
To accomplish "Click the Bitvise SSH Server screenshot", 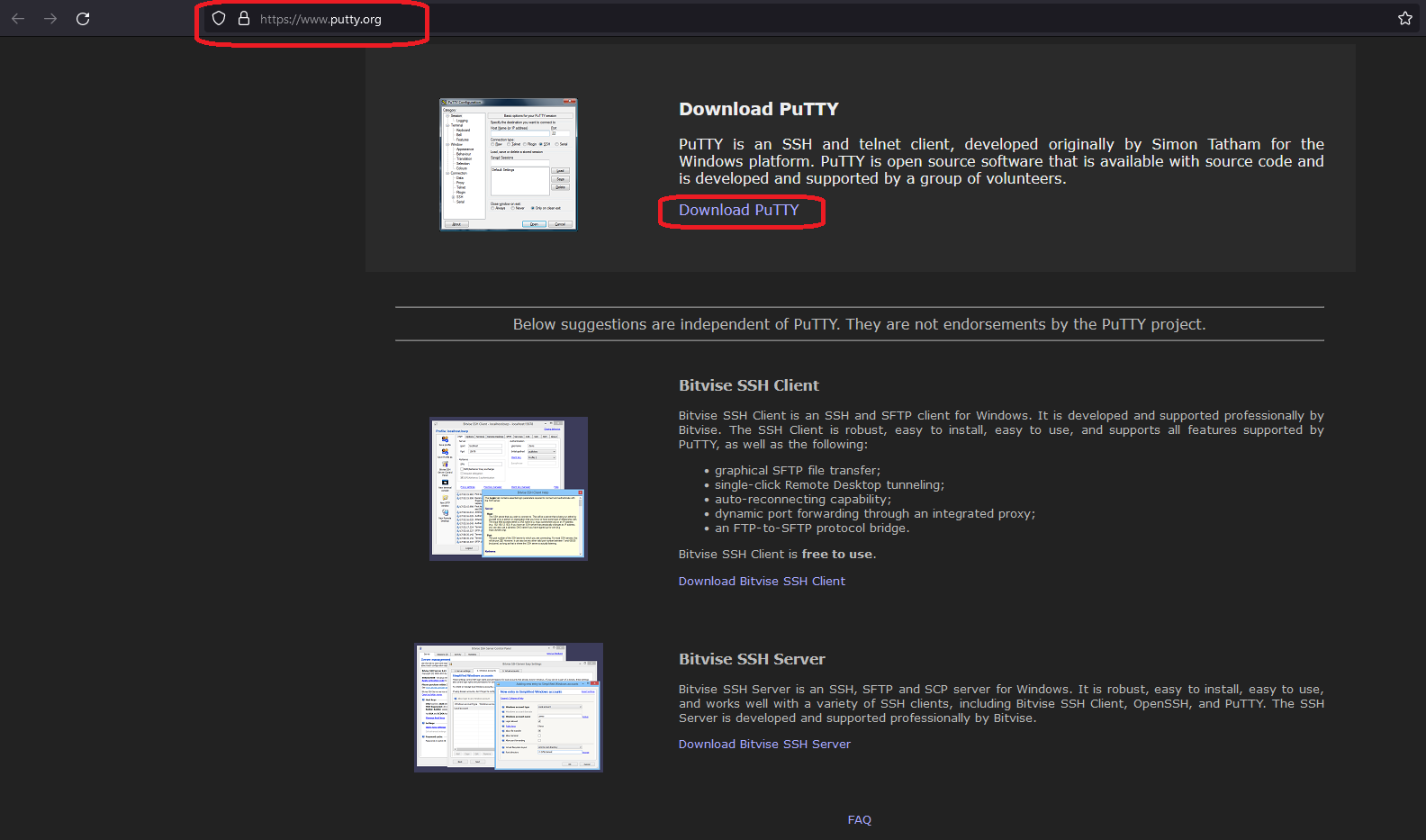I will [509, 707].
